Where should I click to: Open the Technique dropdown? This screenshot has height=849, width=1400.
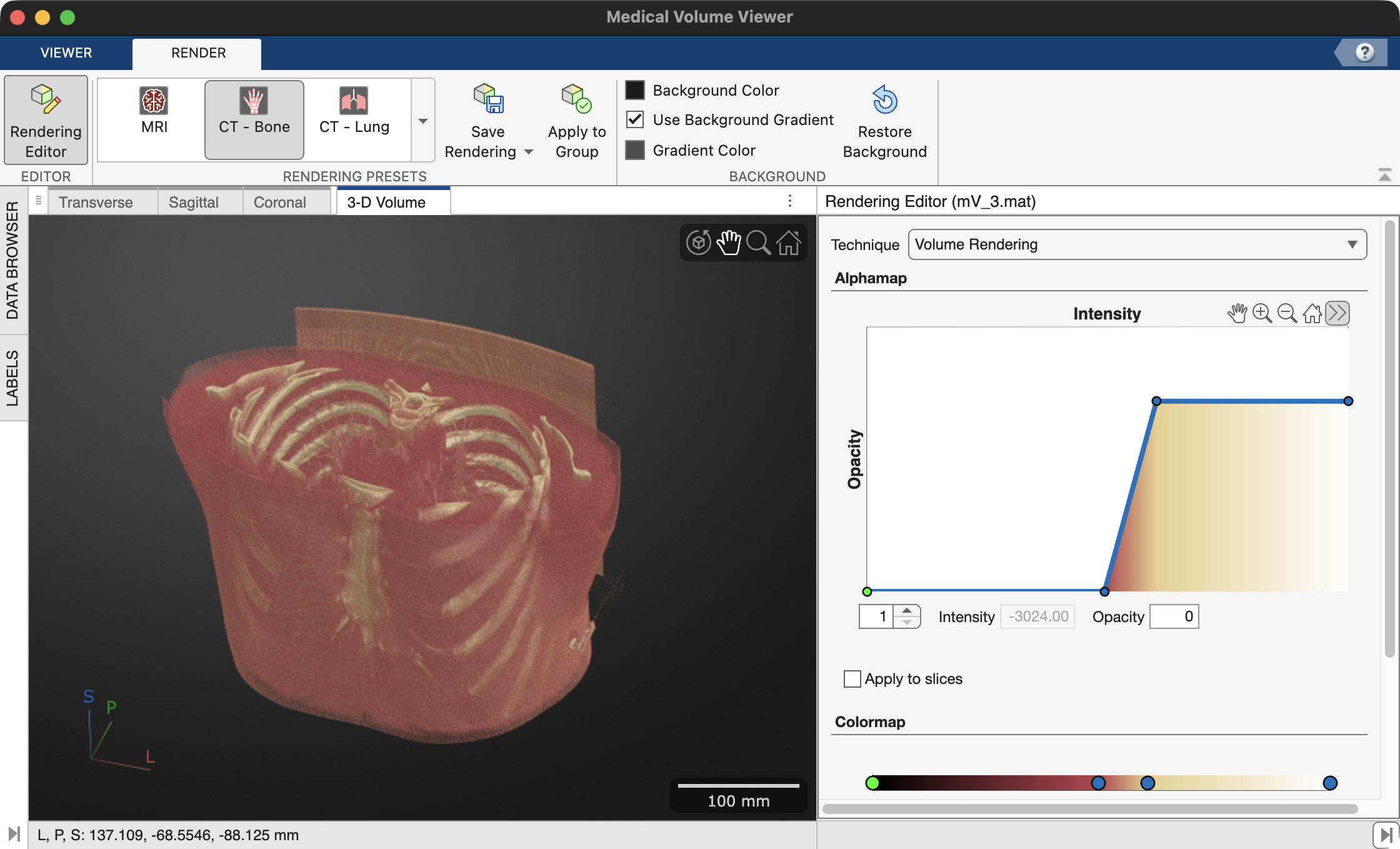coord(1351,244)
